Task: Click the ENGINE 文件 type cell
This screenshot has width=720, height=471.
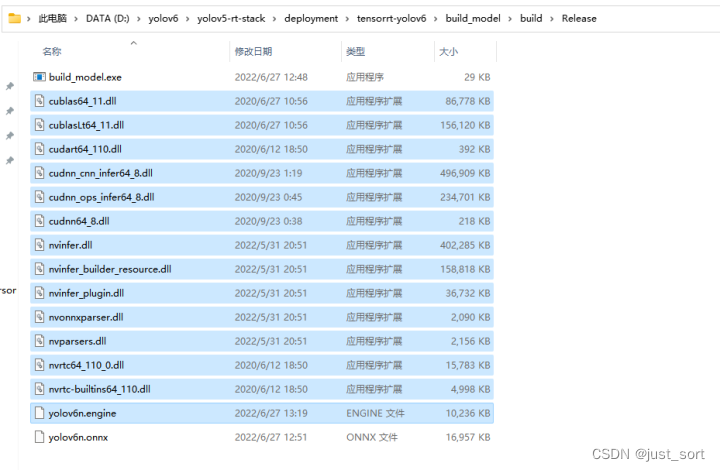Action: point(375,413)
